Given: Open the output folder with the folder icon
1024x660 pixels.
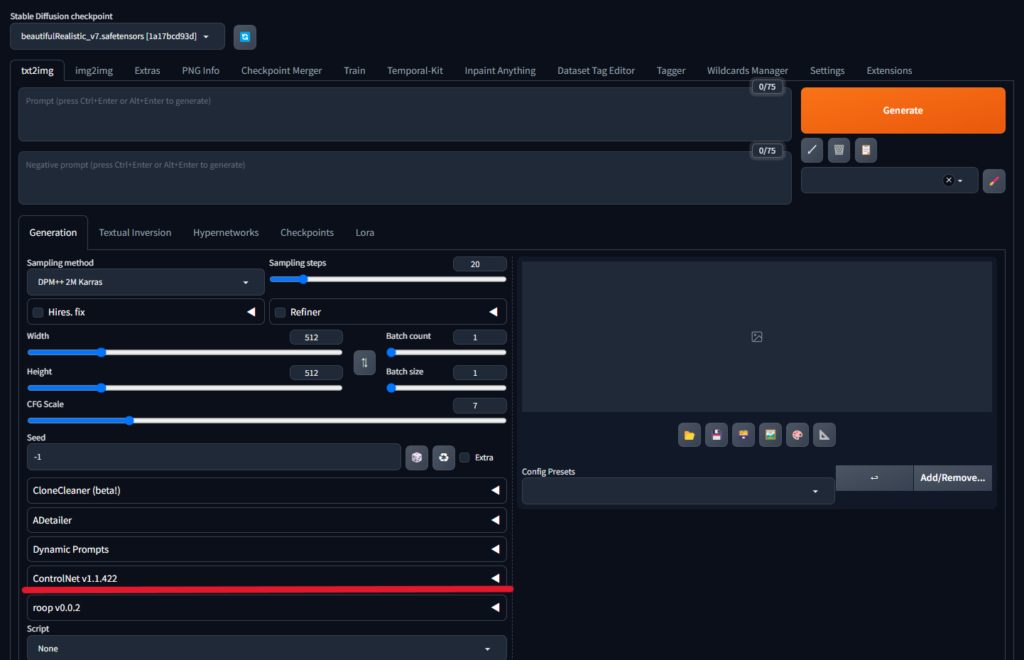Looking at the screenshot, I should (x=689, y=435).
